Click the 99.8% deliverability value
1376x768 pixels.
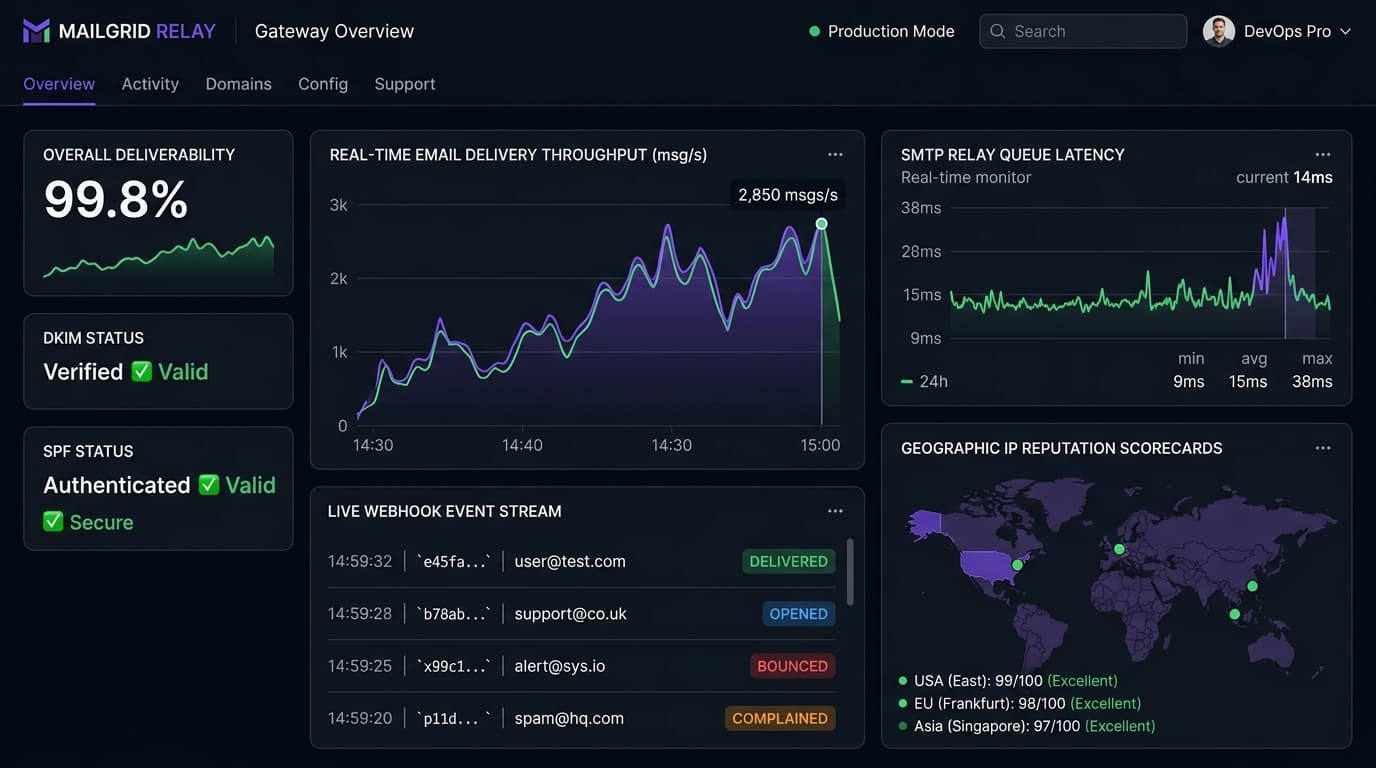pyautogui.click(x=116, y=200)
